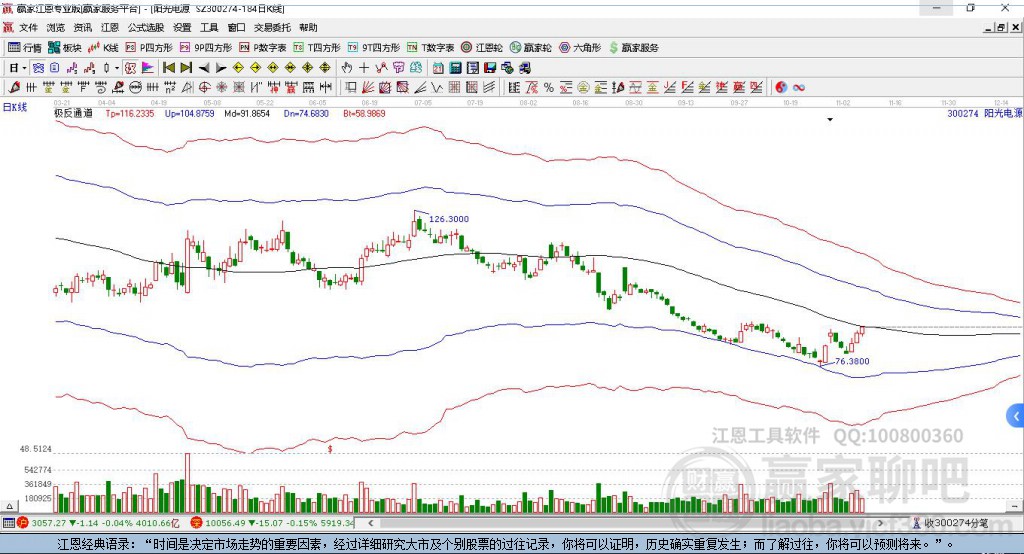1024x554 pixels.
Task: Open the P数字表 tool
Action: click(x=263, y=48)
